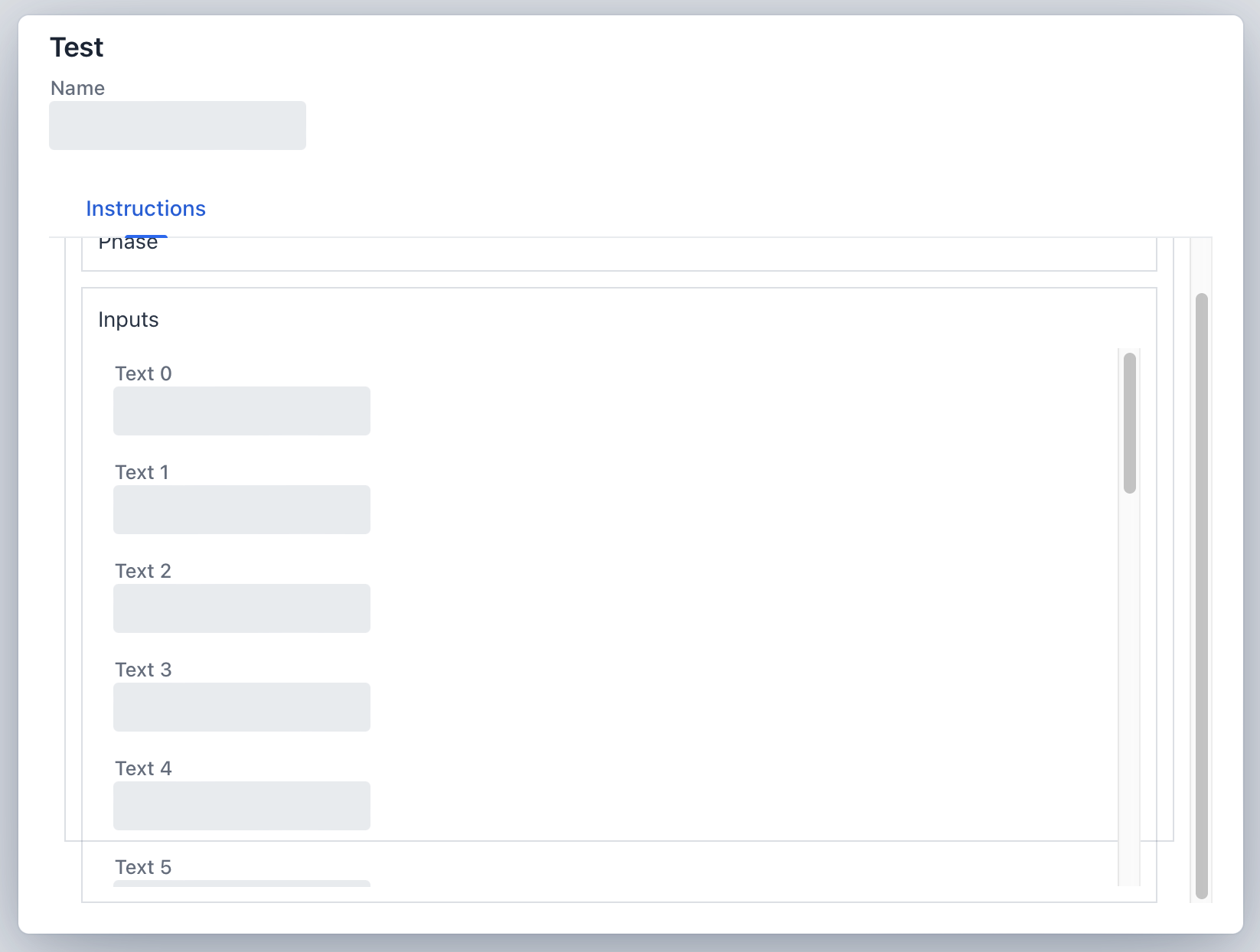
Task: Select the Text 2 input field
Action: pos(241,608)
